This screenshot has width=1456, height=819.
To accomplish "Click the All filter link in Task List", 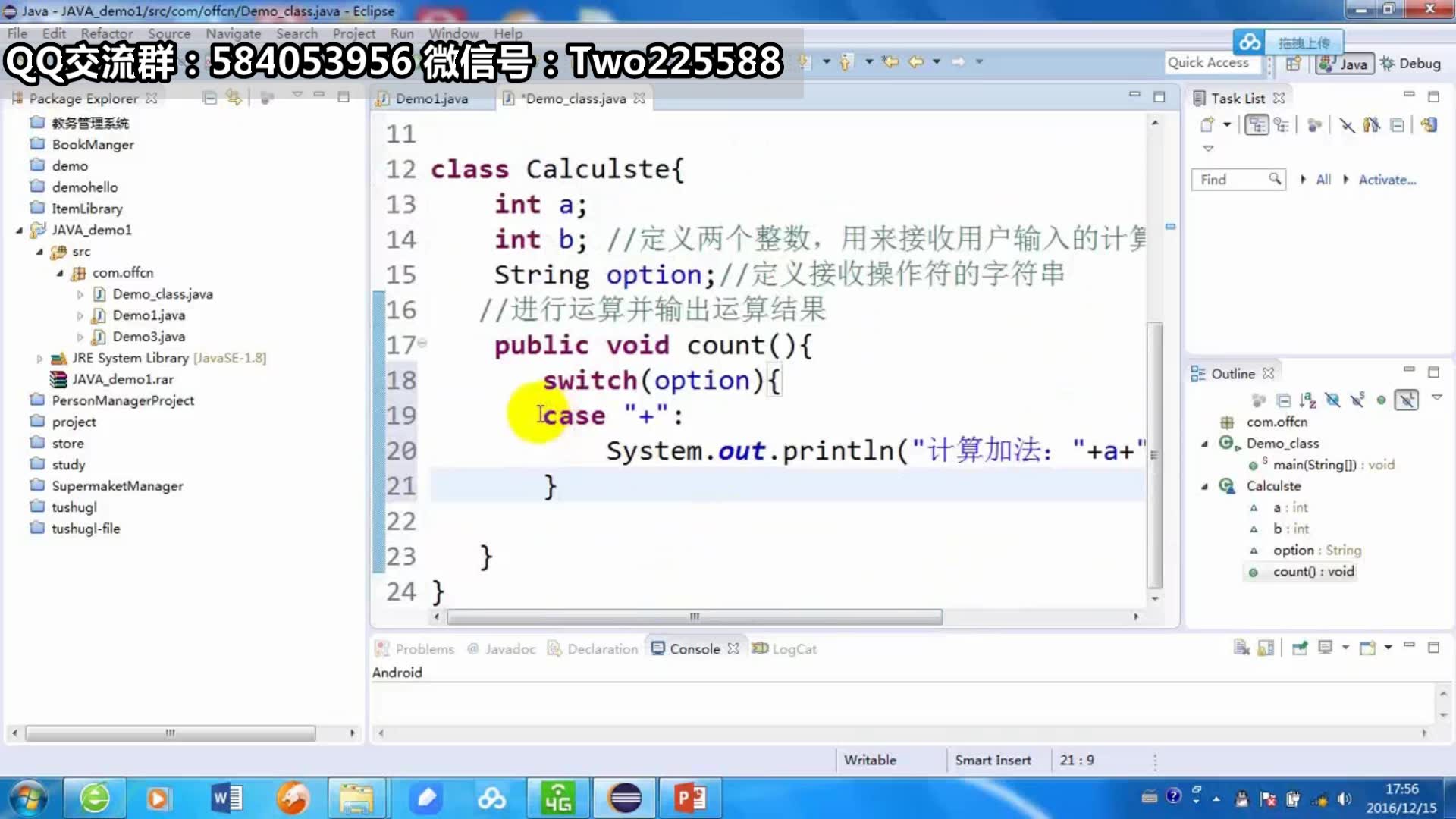I will [1323, 180].
